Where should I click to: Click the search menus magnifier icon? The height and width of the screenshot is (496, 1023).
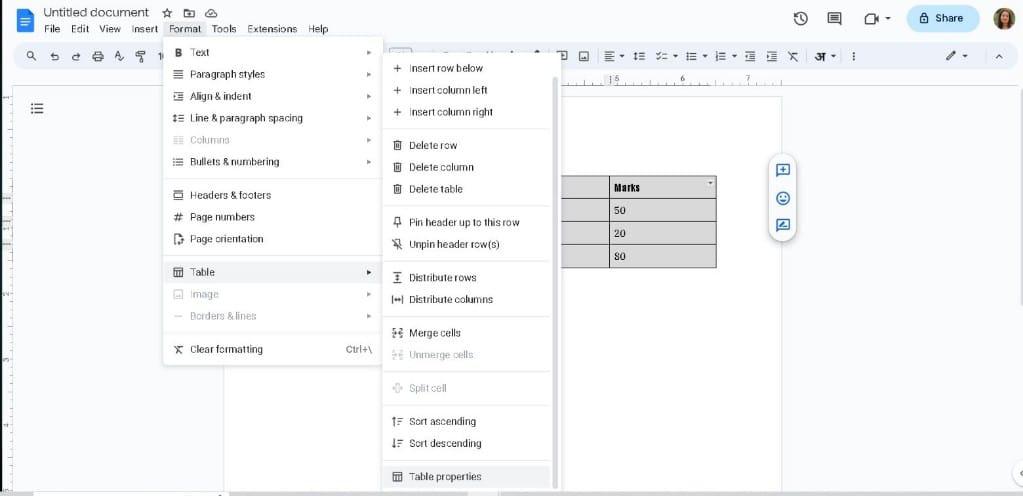tap(31, 56)
